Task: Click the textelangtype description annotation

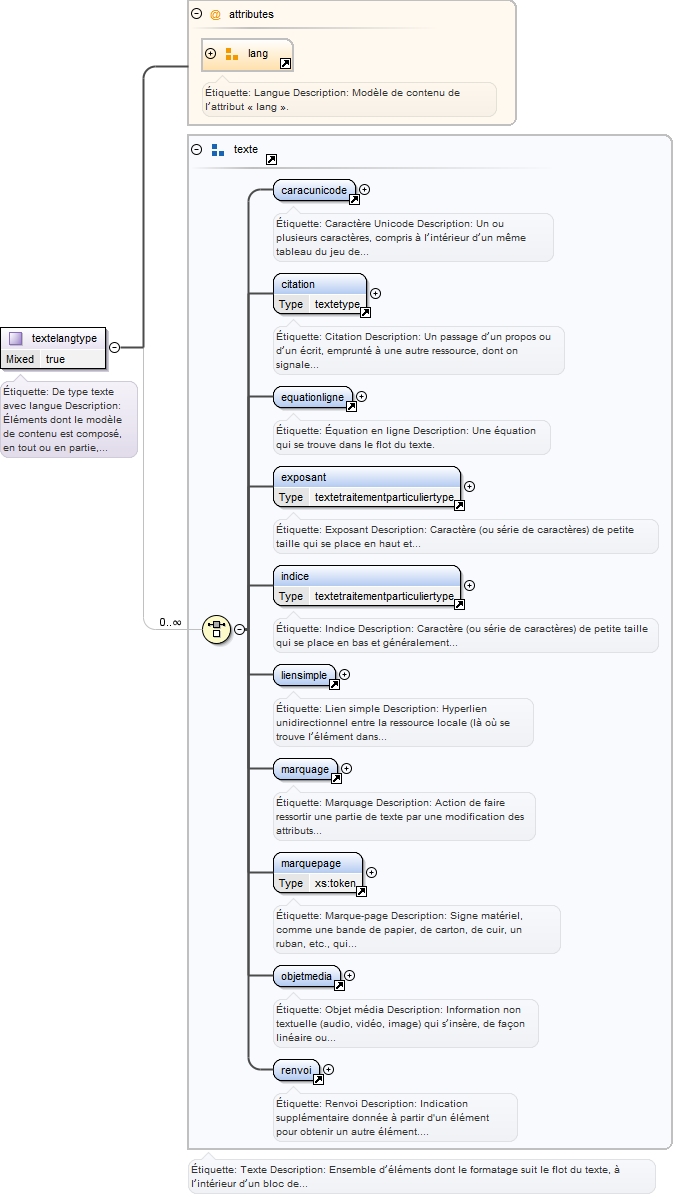Action: [69, 419]
